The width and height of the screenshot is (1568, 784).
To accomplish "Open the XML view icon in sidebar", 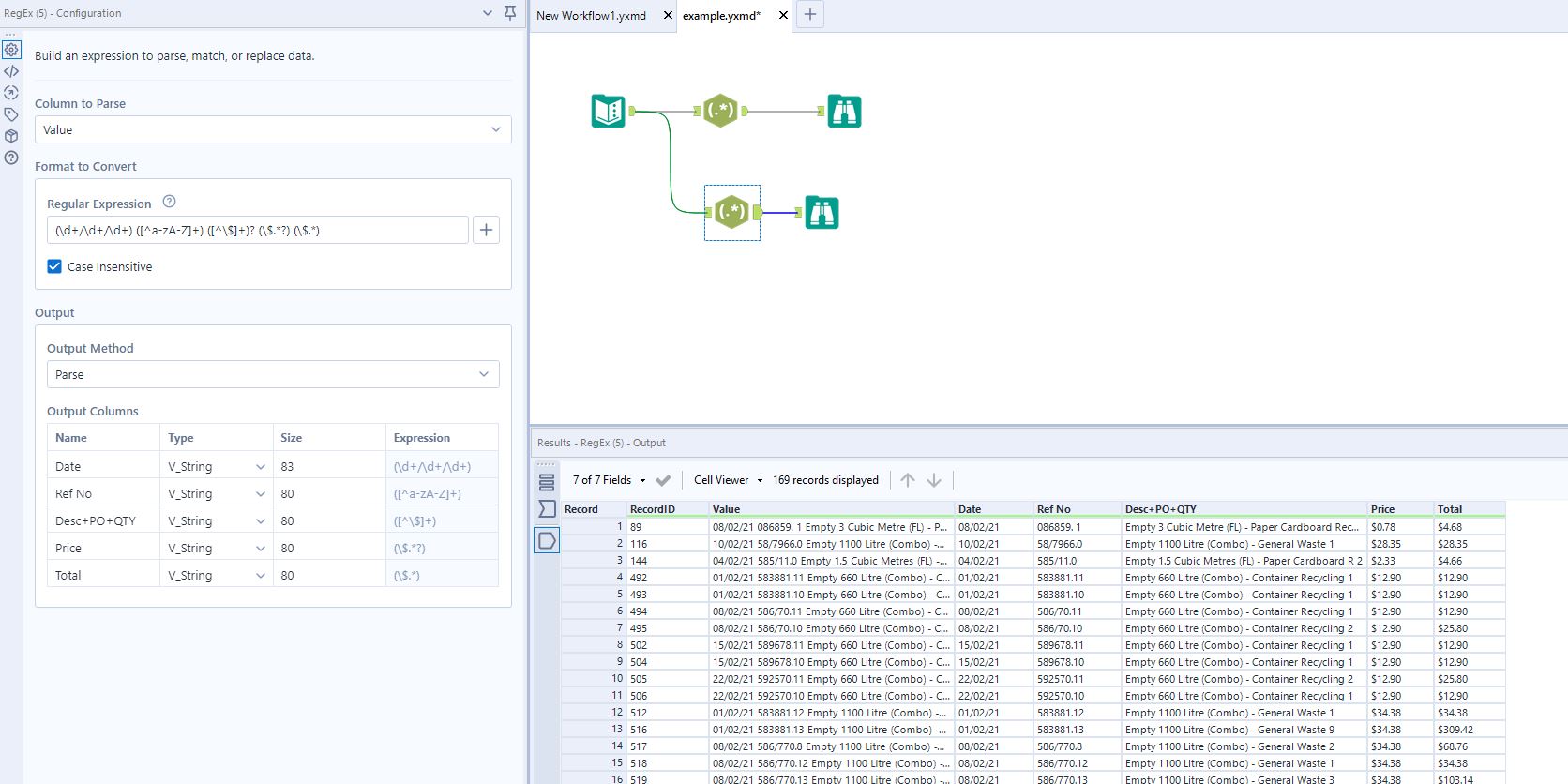I will click(x=11, y=71).
